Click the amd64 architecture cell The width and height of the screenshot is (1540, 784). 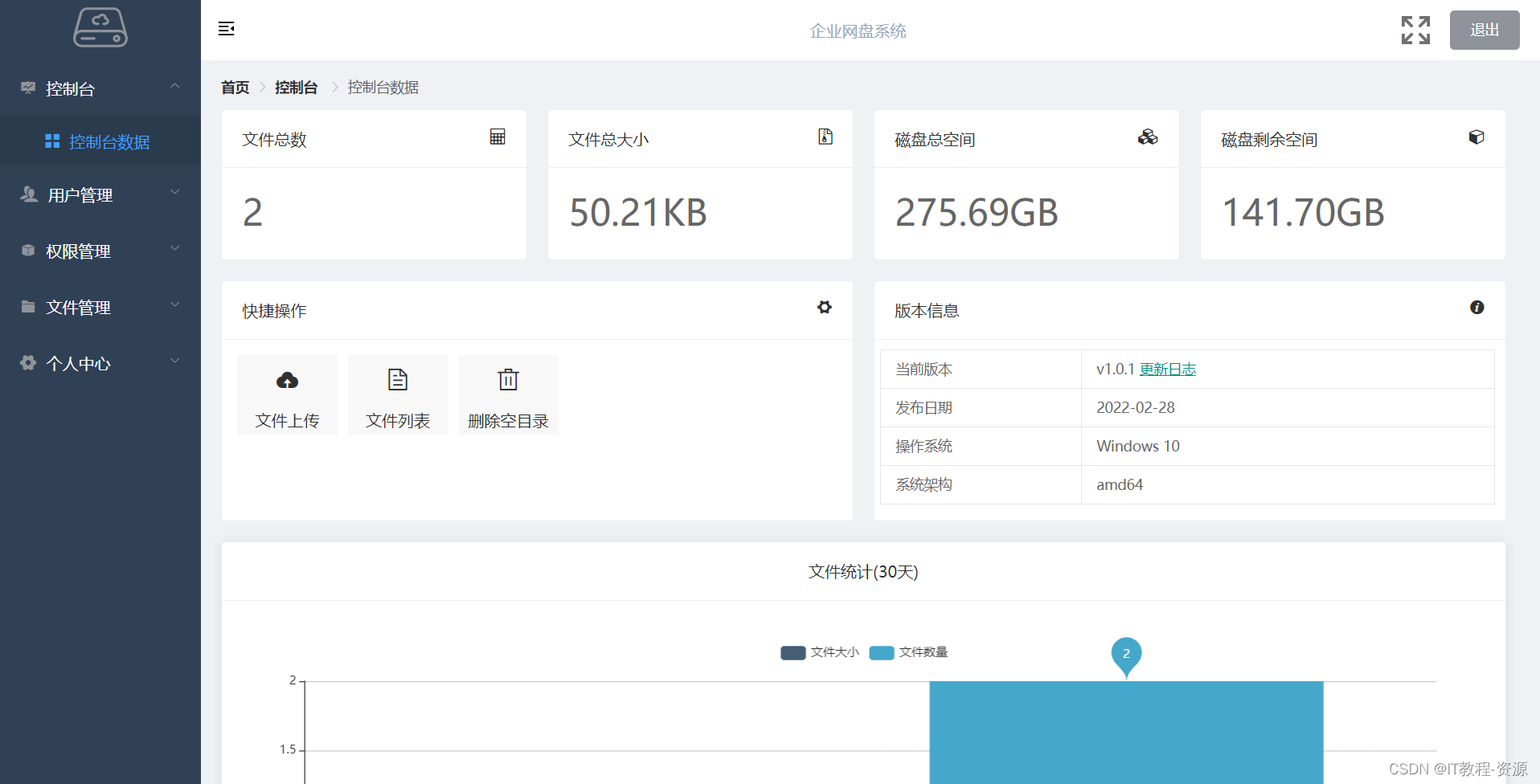[x=1288, y=484]
